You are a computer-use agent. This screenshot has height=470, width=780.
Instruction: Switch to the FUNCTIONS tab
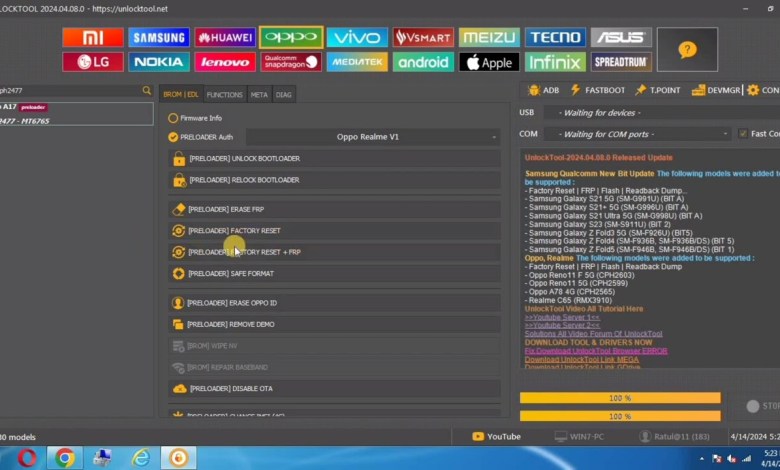(224, 94)
